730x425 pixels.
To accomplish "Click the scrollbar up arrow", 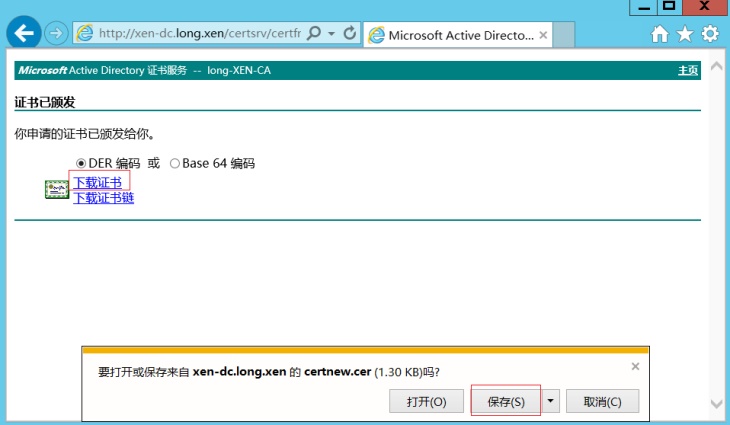I will (716, 67).
